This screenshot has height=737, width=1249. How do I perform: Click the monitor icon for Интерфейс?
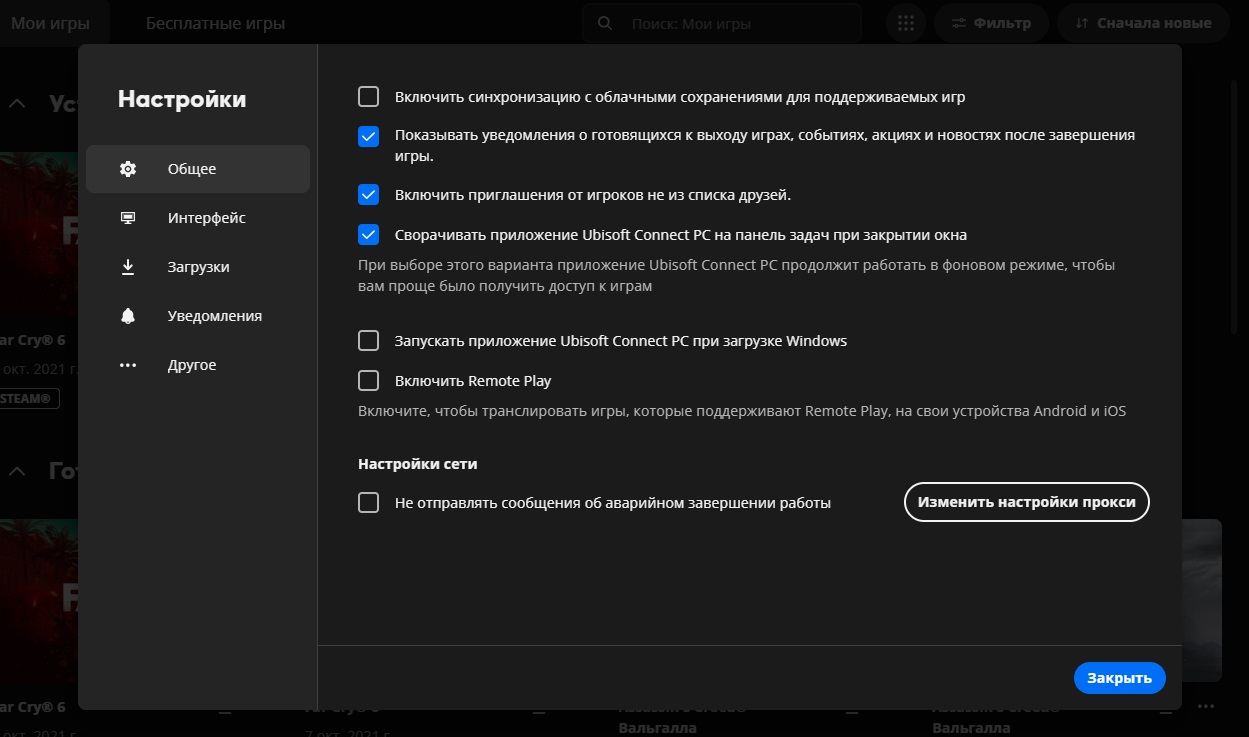pos(128,218)
